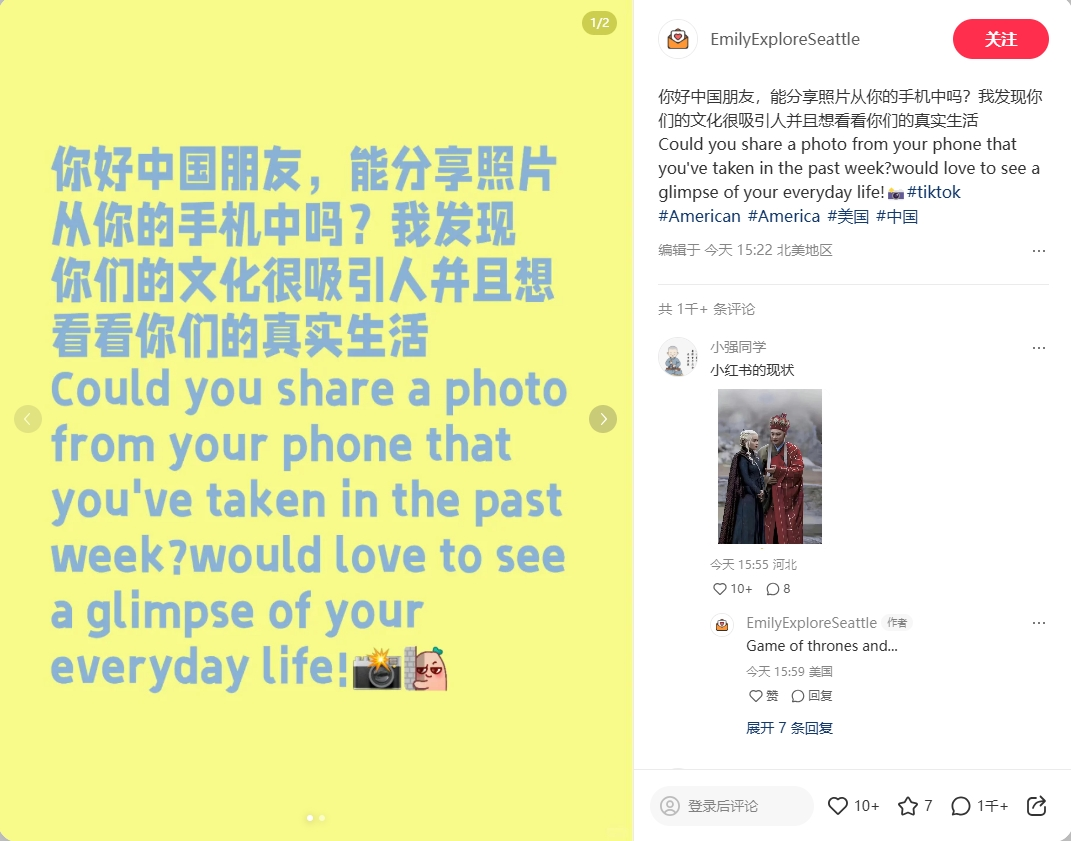This screenshot has height=841, width=1071.
Task: Click the 登录后评论 comment input field
Action: point(732,806)
